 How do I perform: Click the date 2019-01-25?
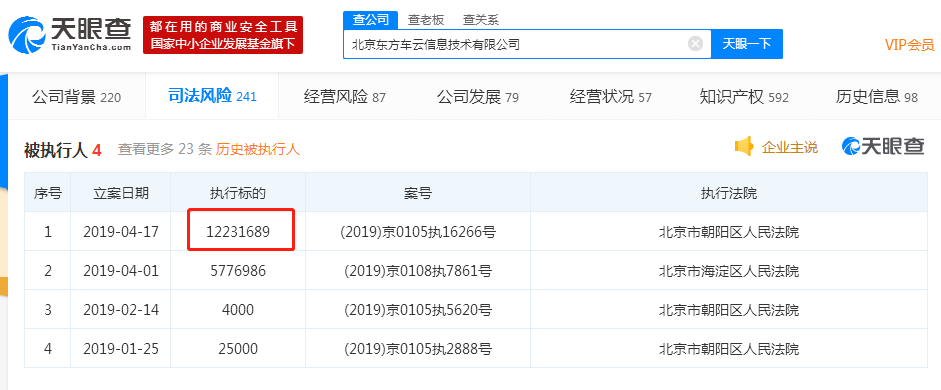[121, 349]
